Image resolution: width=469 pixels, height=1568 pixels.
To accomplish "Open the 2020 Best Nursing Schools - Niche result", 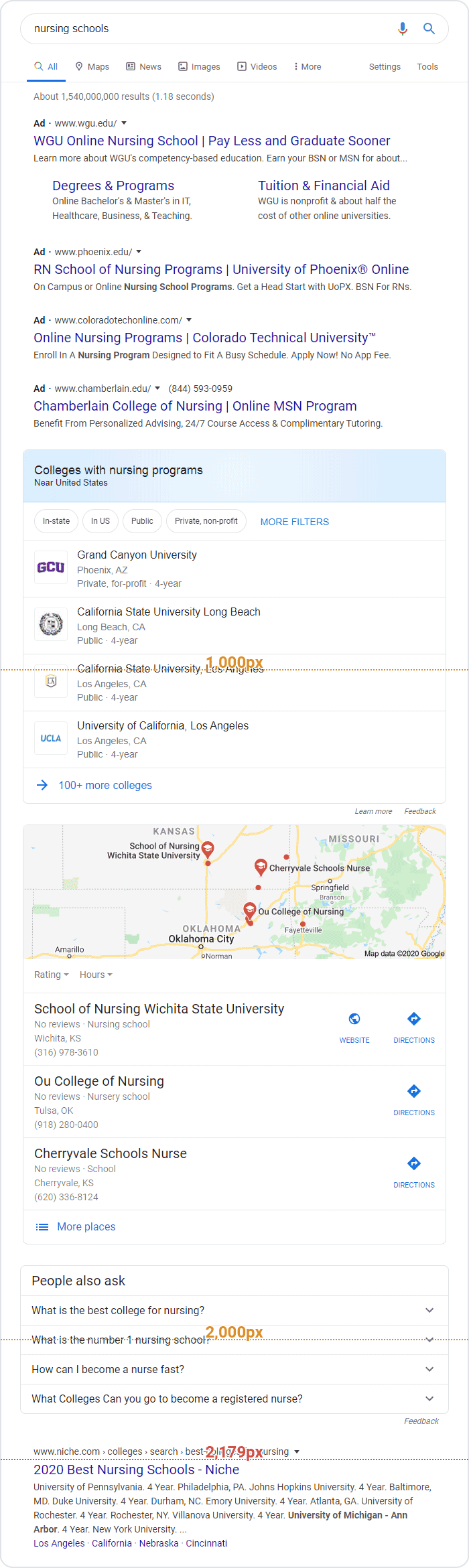I will point(137,1470).
